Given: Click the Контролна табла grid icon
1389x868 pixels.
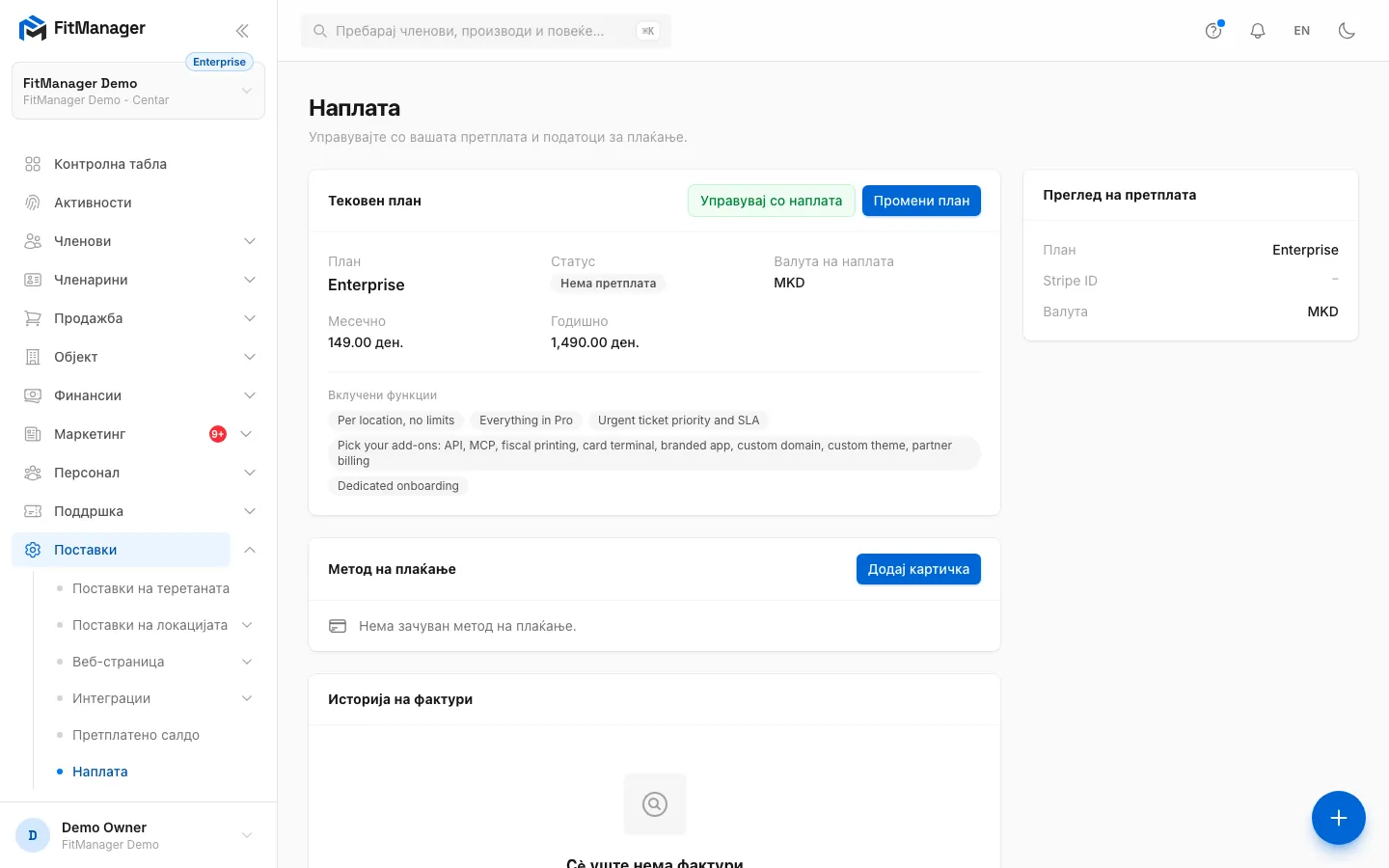Looking at the screenshot, I should (x=33, y=164).
